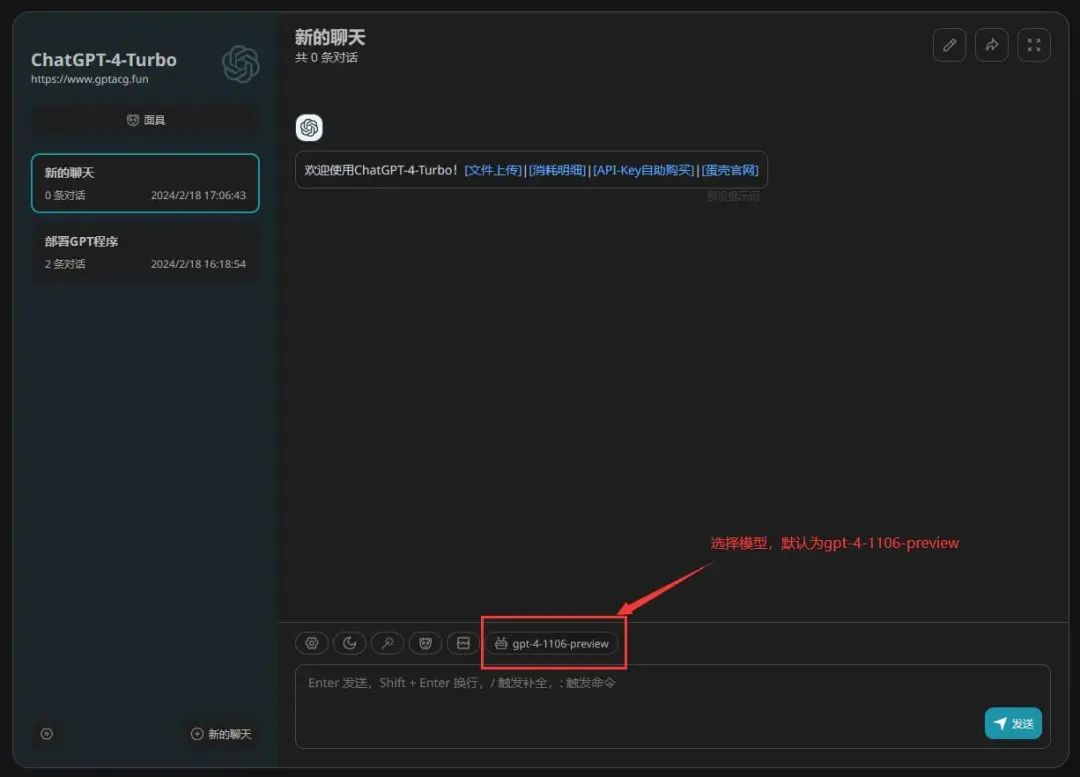Viewport: 1080px width, 777px height.
Task: Open the gpt-4-1106-preview model selector
Action: [x=551, y=644]
